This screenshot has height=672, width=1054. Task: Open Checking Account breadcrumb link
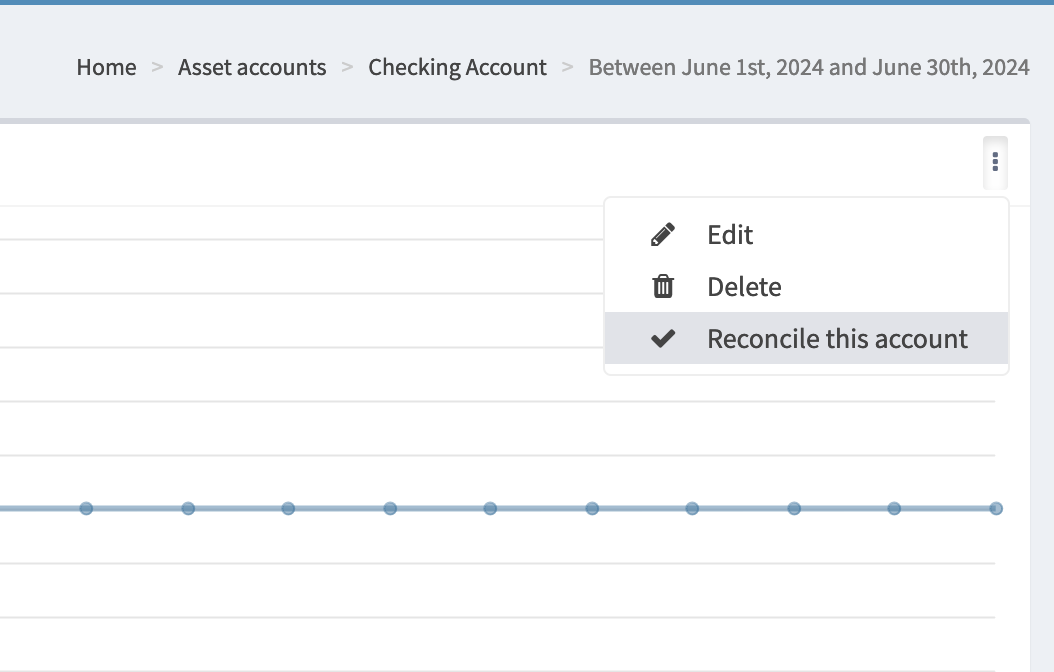(x=457, y=67)
